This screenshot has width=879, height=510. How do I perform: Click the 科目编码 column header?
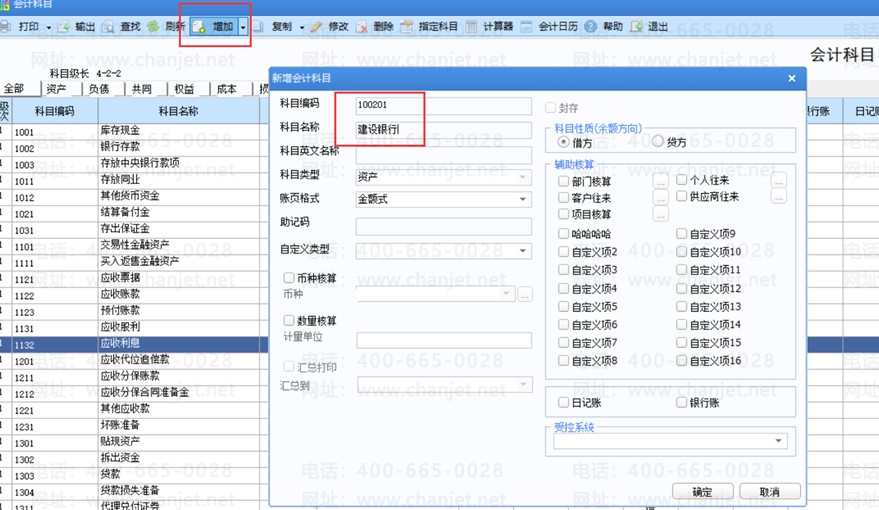54,111
